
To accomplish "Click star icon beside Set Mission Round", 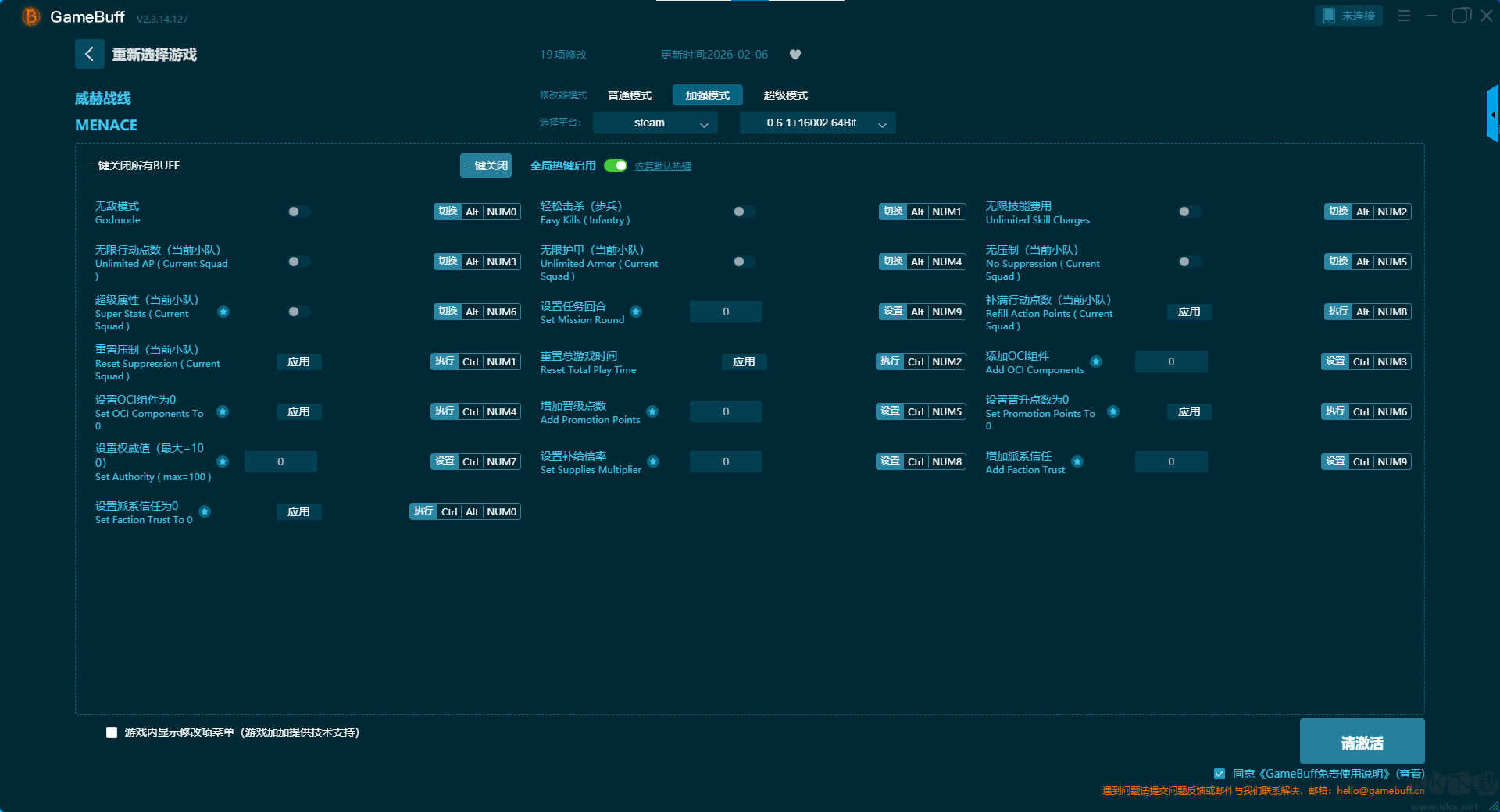I will pyautogui.click(x=636, y=312).
